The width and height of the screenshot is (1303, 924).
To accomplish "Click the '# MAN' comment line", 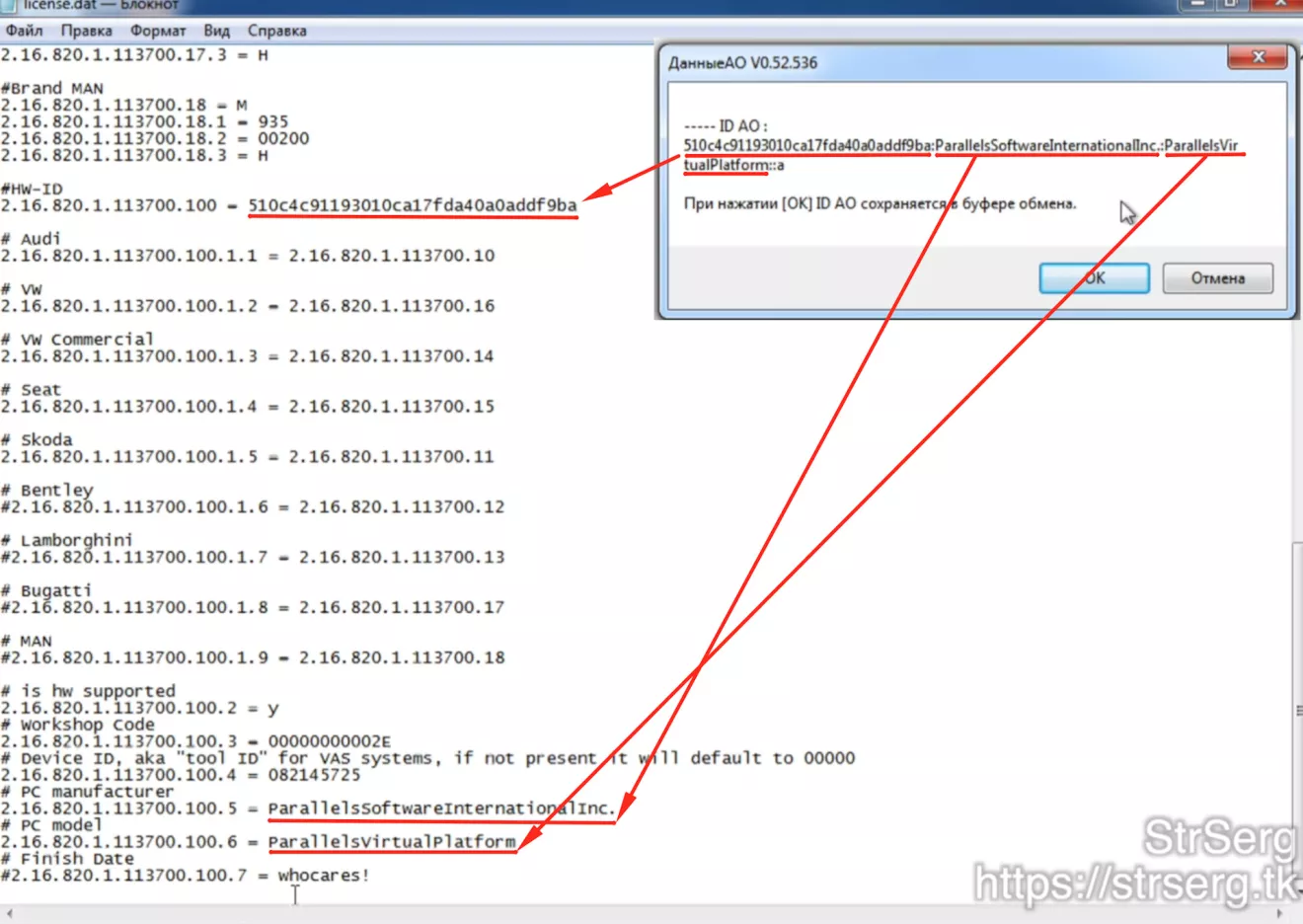I will click(27, 642).
